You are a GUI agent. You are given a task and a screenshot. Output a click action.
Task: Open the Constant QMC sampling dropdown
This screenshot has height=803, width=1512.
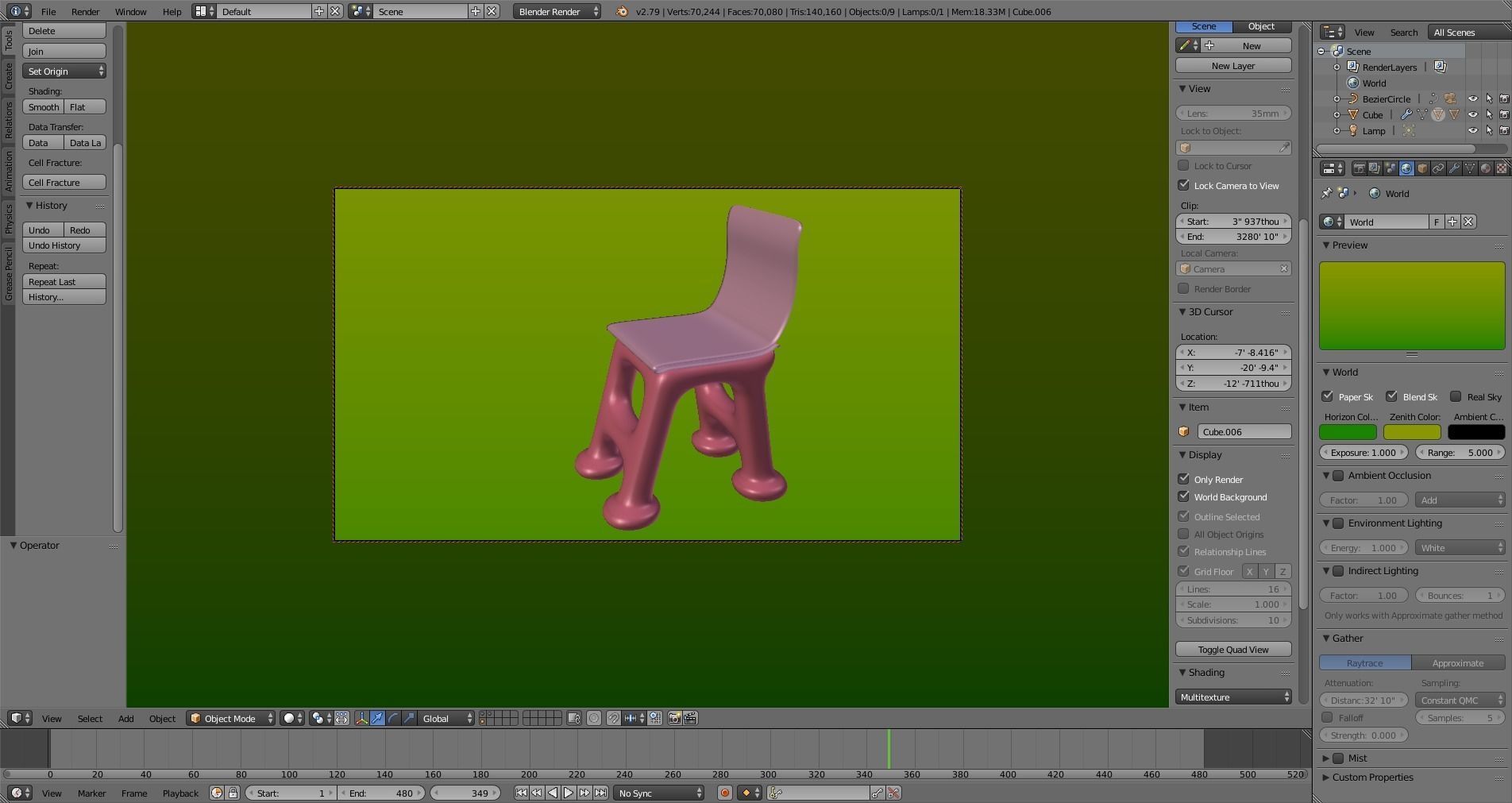coord(1460,700)
